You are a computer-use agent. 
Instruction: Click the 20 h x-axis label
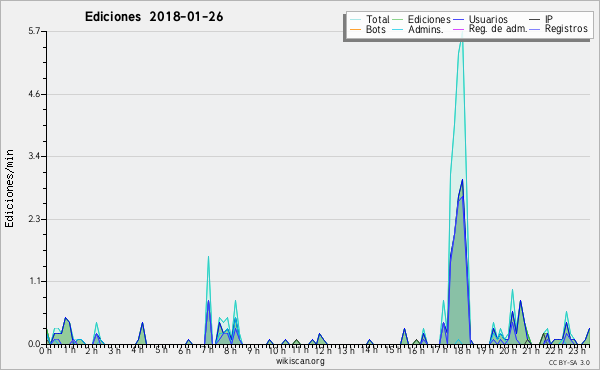coord(507,350)
